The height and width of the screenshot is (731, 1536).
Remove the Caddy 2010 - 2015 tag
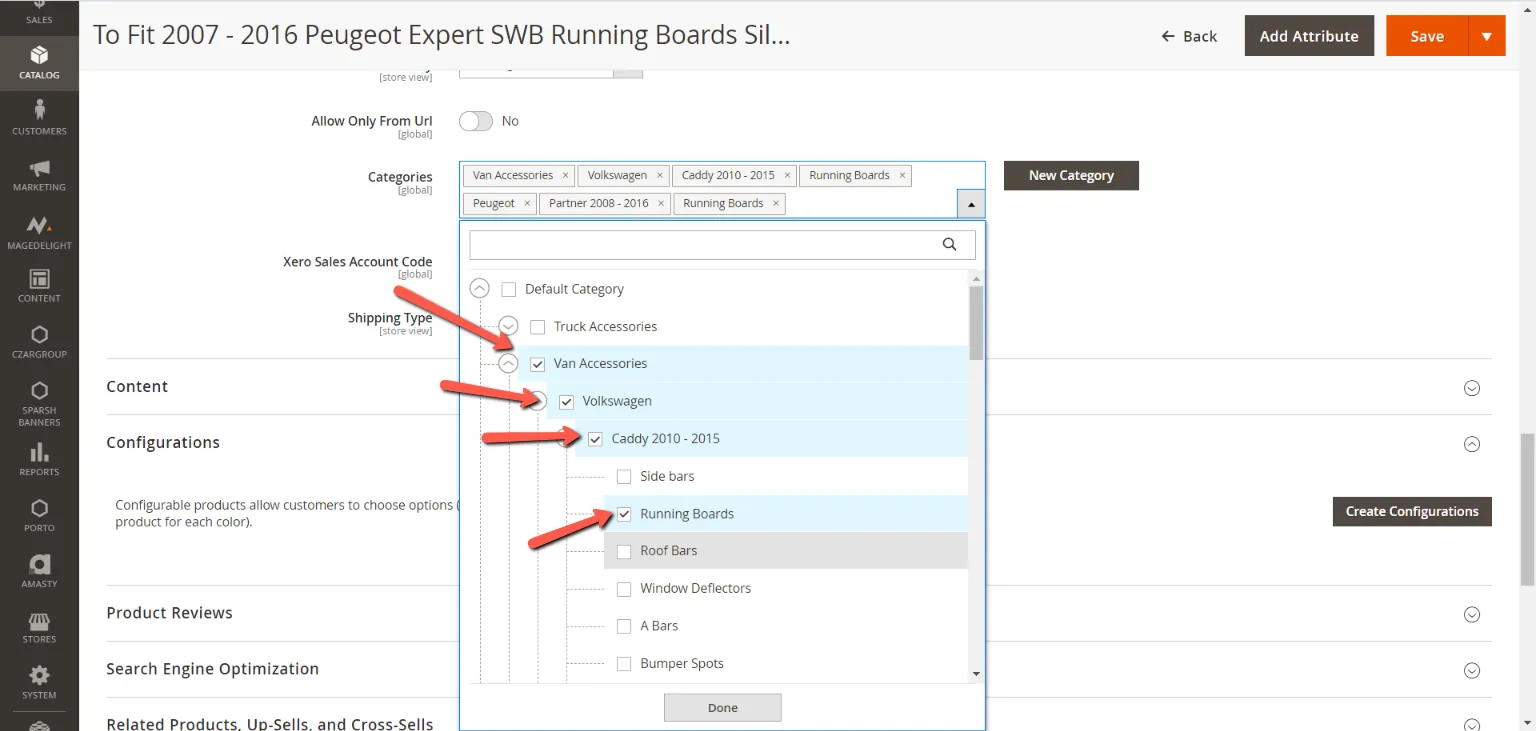(x=787, y=175)
